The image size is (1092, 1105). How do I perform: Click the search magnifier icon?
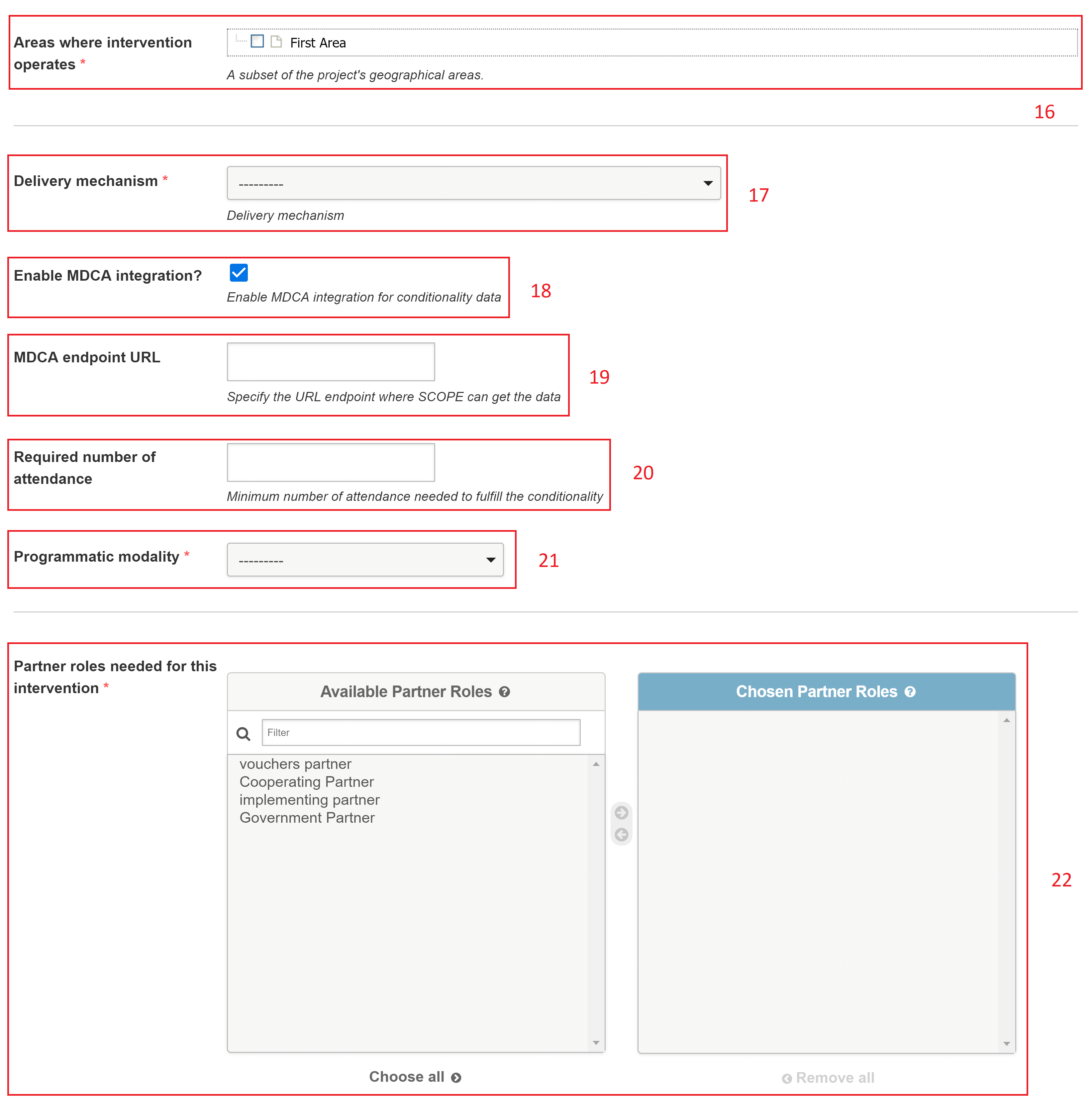tap(243, 733)
